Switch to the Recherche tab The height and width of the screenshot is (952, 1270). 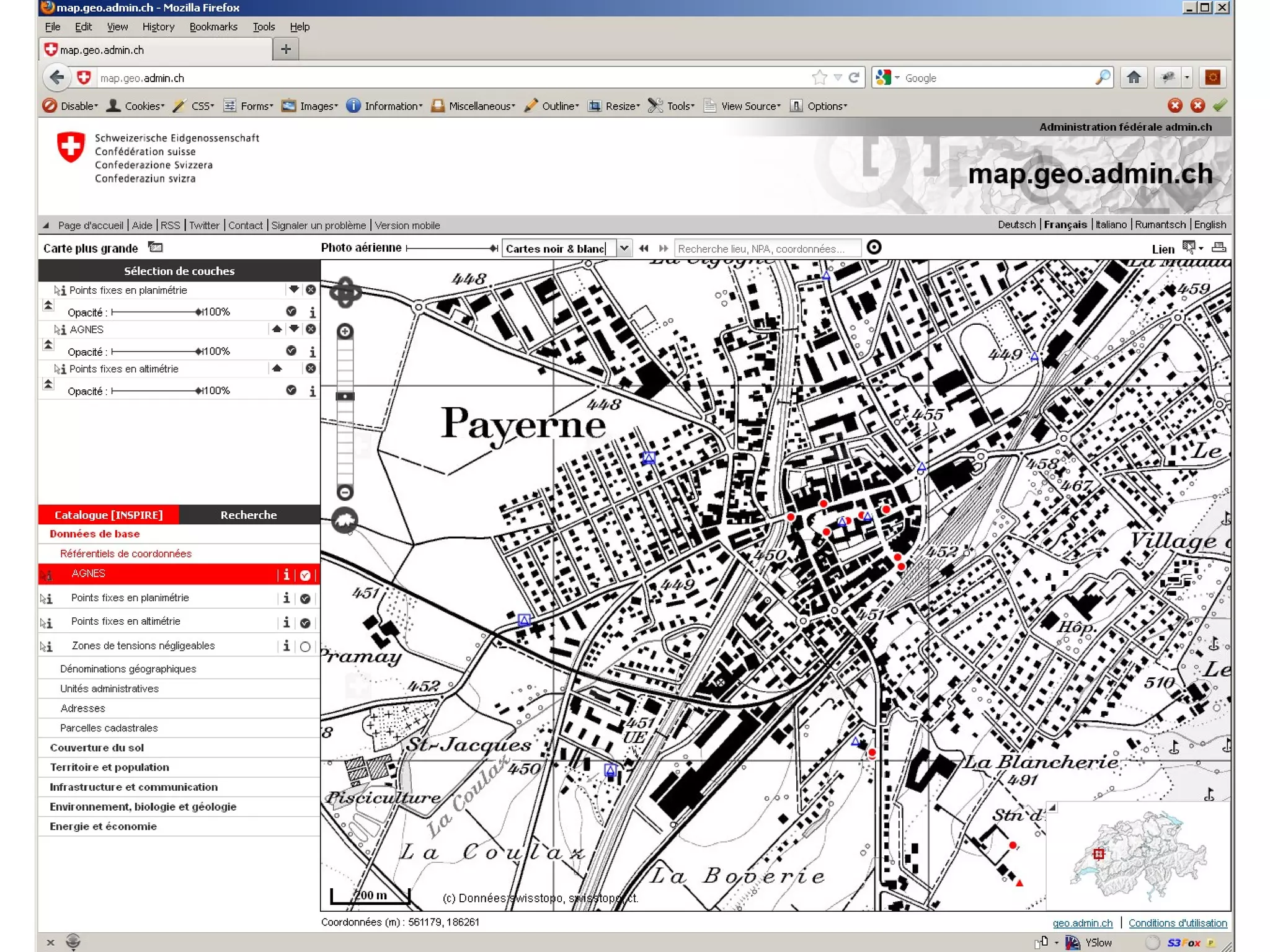[x=249, y=515]
